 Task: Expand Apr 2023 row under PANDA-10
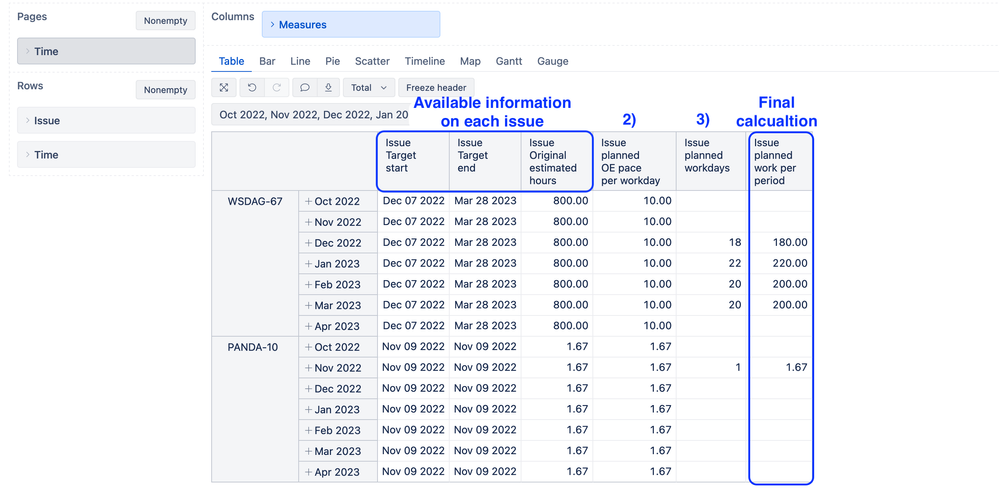click(308, 472)
